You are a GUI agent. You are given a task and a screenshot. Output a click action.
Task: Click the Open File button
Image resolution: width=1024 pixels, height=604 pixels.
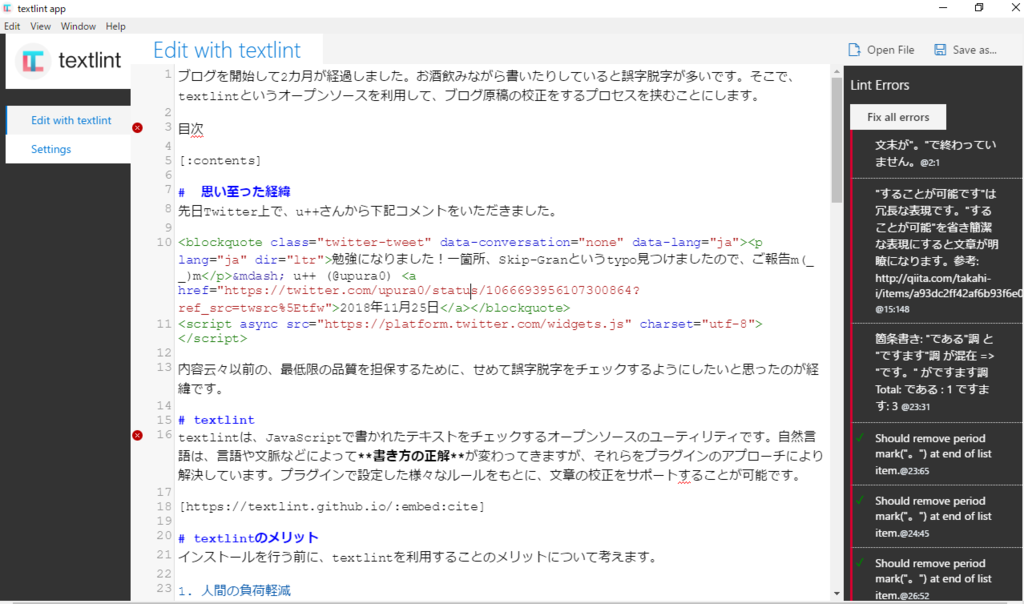[881, 50]
